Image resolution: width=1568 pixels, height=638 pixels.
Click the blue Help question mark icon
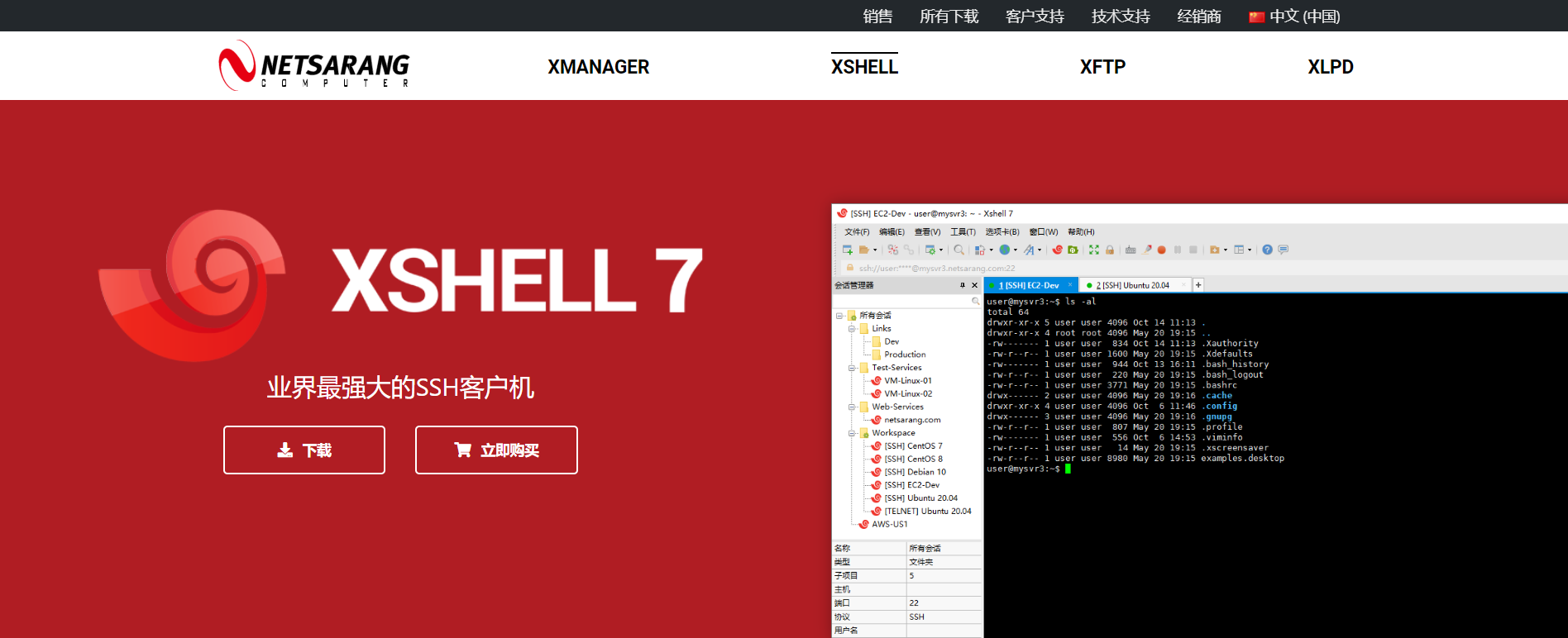[x=1267, y=250]
